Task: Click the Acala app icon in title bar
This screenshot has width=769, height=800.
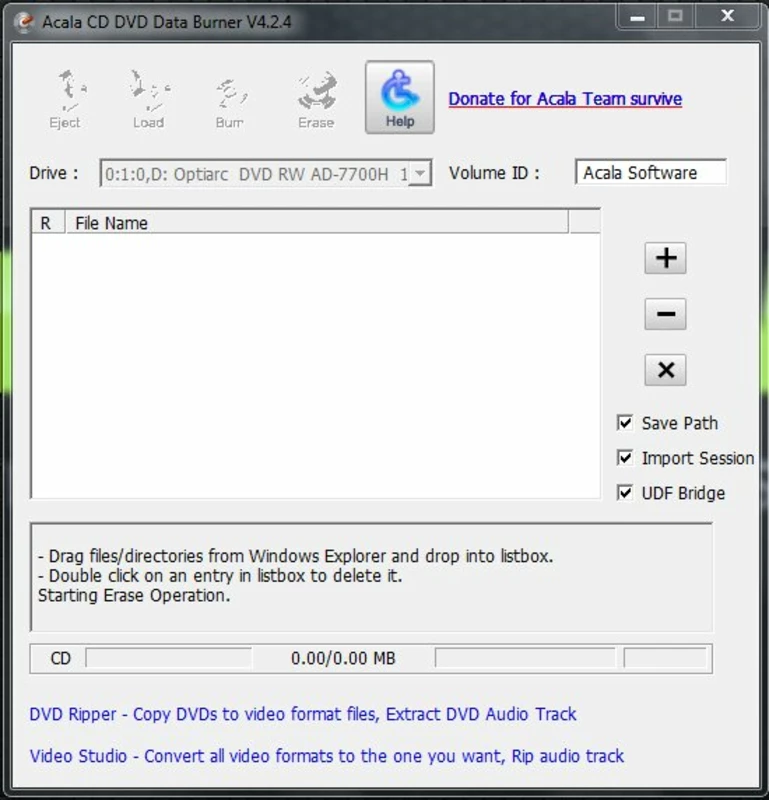Action: pos(23,22)
